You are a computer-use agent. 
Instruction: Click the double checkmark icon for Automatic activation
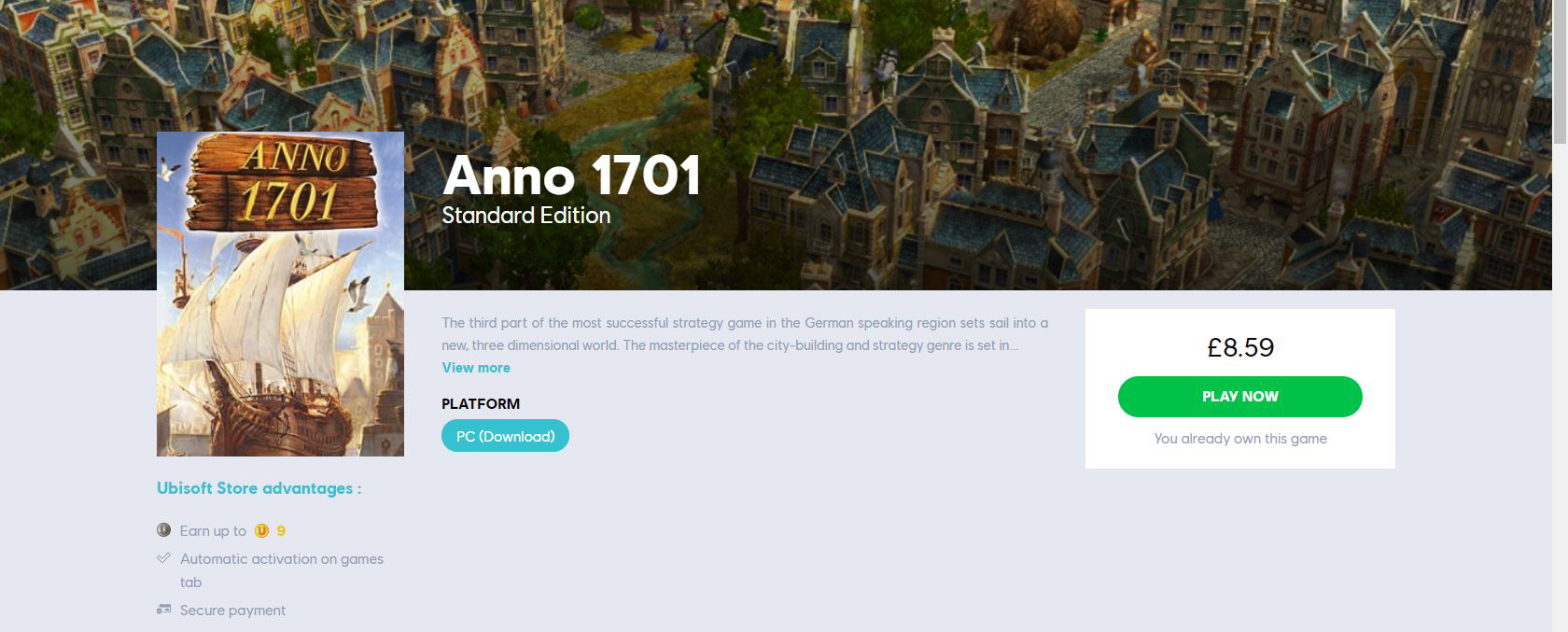[163, 558]
